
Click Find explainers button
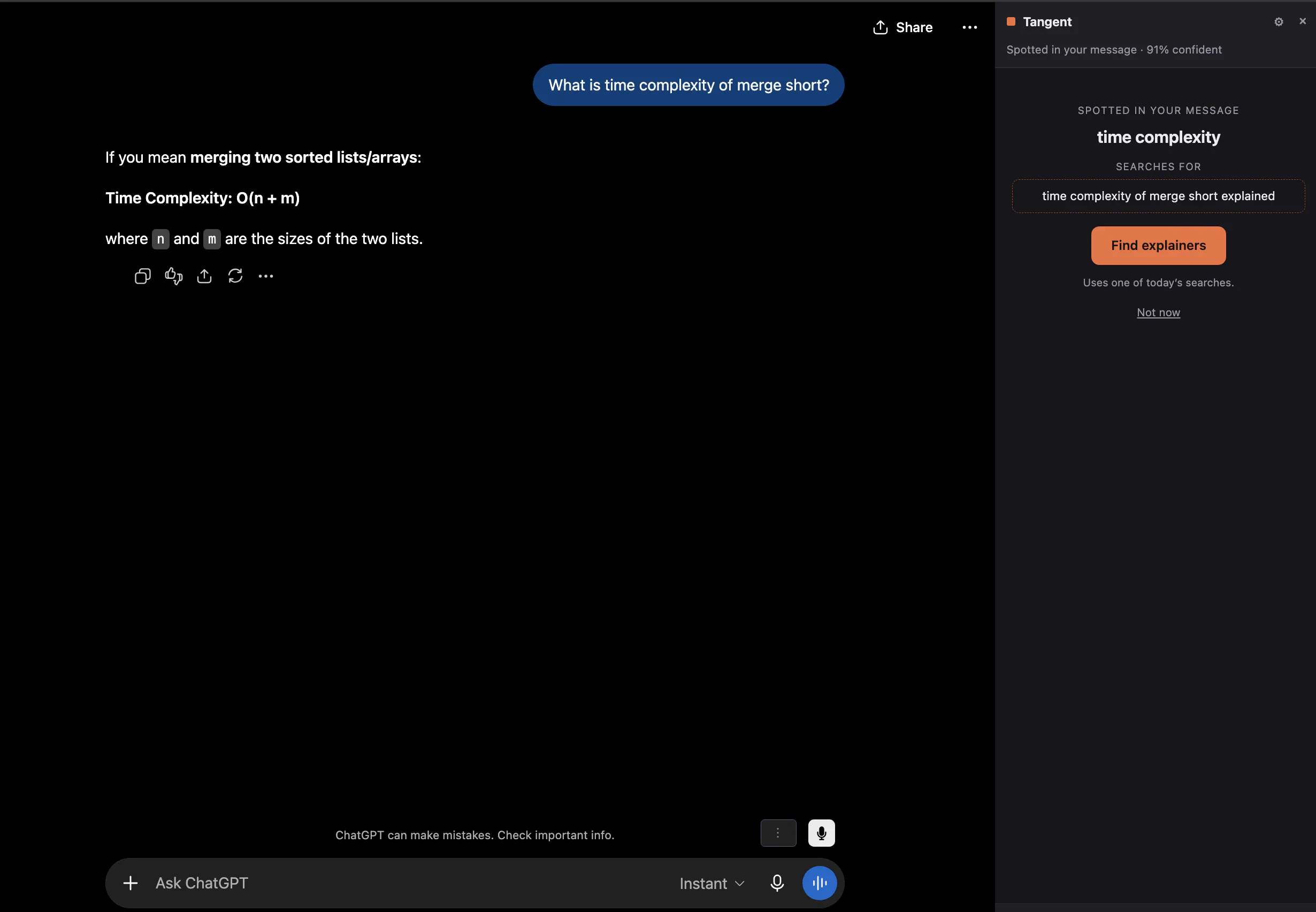pyautogui.click(x=1158, y=246)
